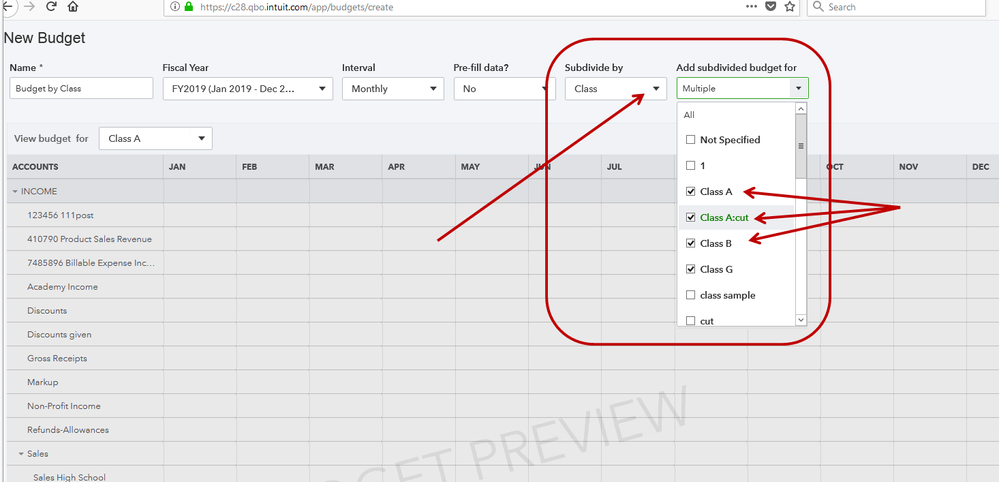The image size is (999, 482).
Task: Check the class 1 checkbox
Action: point(690,166)
